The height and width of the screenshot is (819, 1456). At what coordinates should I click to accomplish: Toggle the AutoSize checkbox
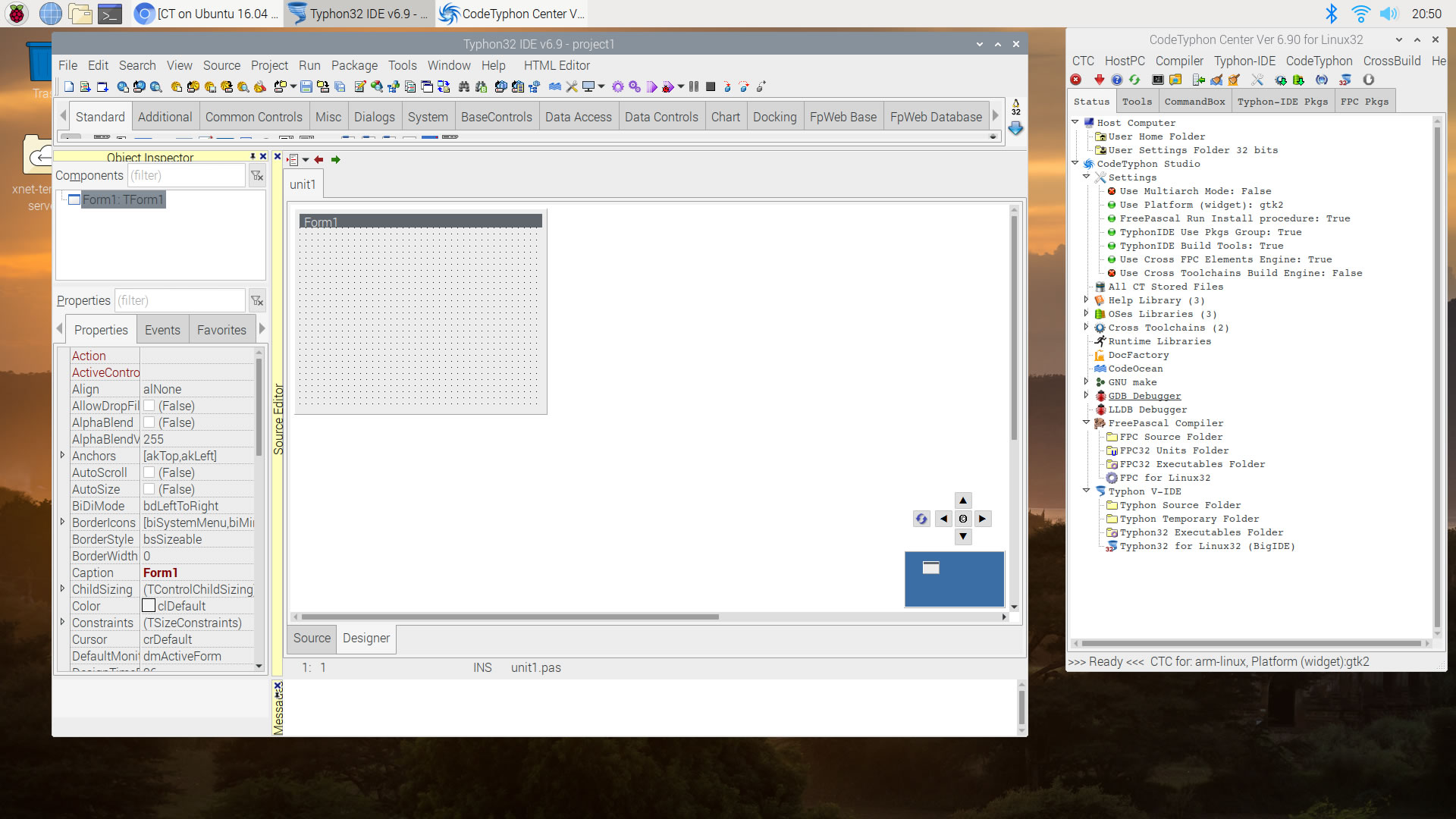[149, 489]
